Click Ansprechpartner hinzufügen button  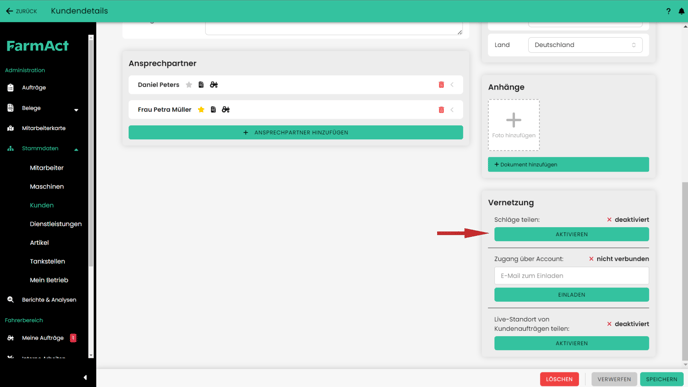point(296,133)
